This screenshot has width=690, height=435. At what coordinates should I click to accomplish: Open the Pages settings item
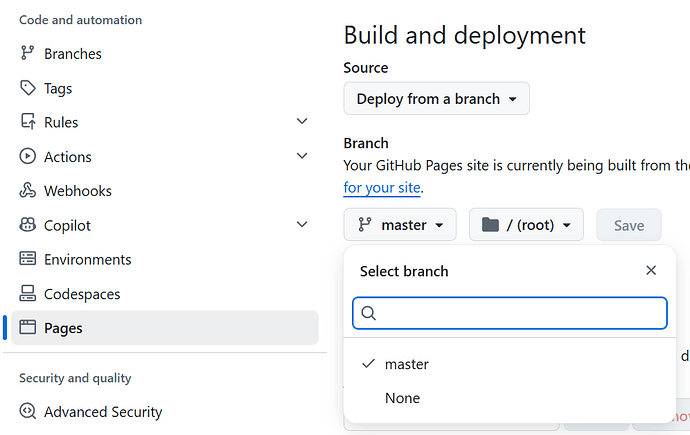tap(165, 328)
